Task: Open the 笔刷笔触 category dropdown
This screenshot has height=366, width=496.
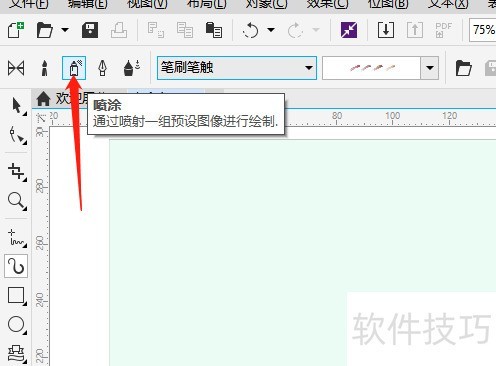Action: pos(237,68)
